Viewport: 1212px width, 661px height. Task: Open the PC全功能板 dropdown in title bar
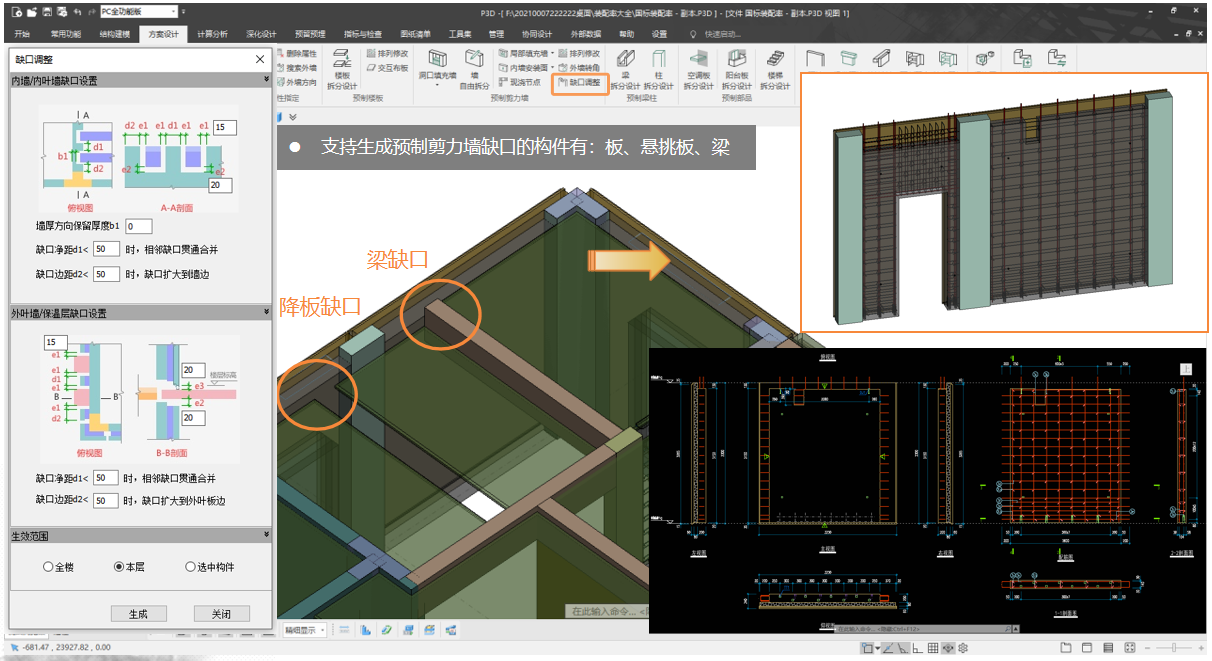[138, 11]
